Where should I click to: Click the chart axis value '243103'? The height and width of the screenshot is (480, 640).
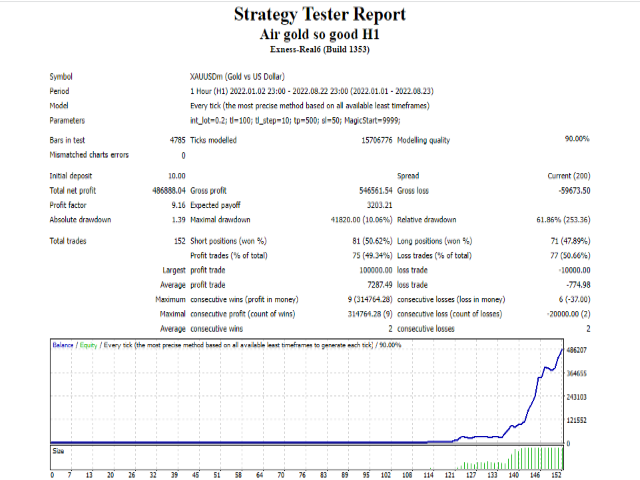click(x=577, y=397)
